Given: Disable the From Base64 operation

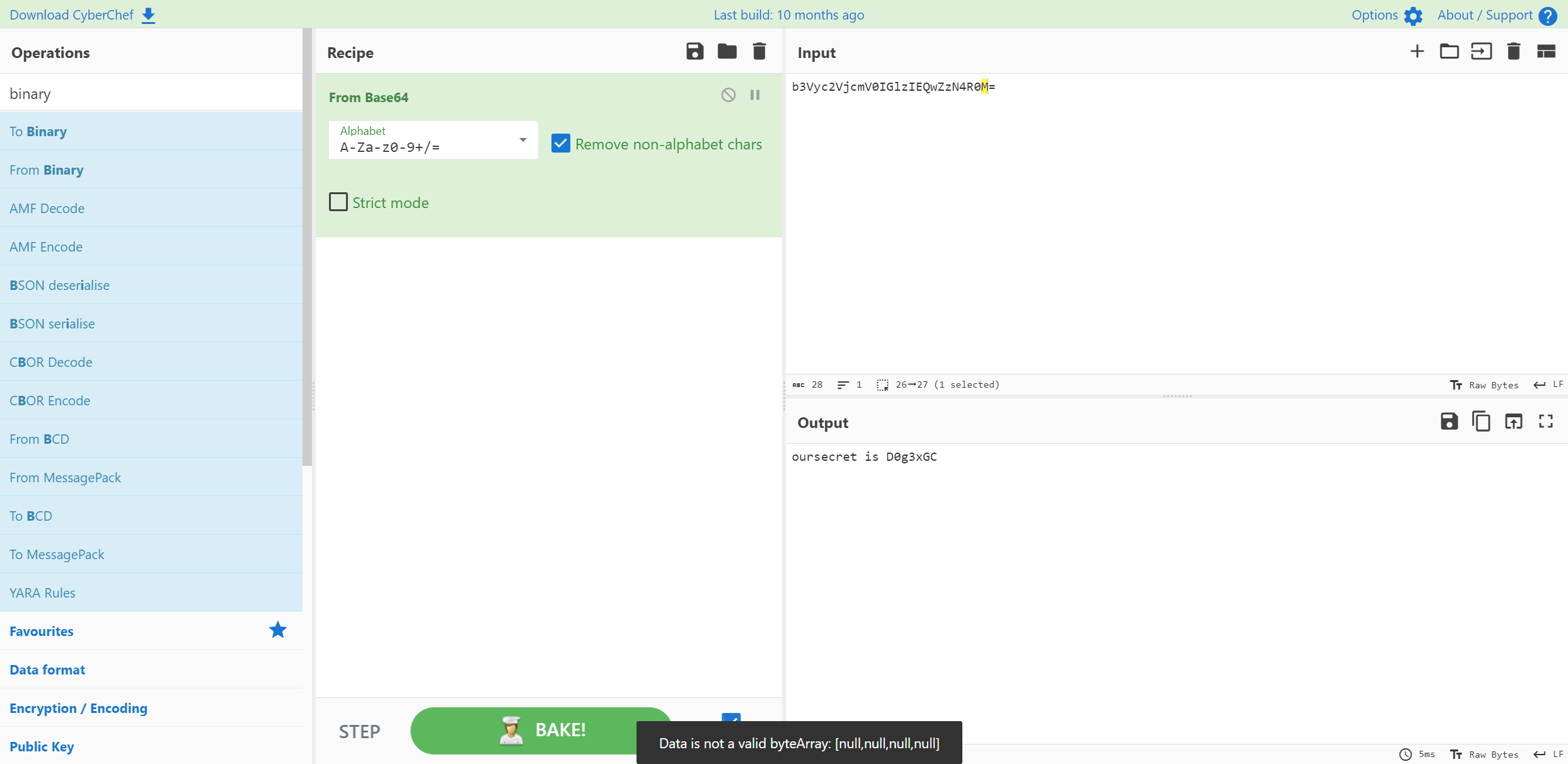Looking at the screenshot, I should (x=728, y=95).
